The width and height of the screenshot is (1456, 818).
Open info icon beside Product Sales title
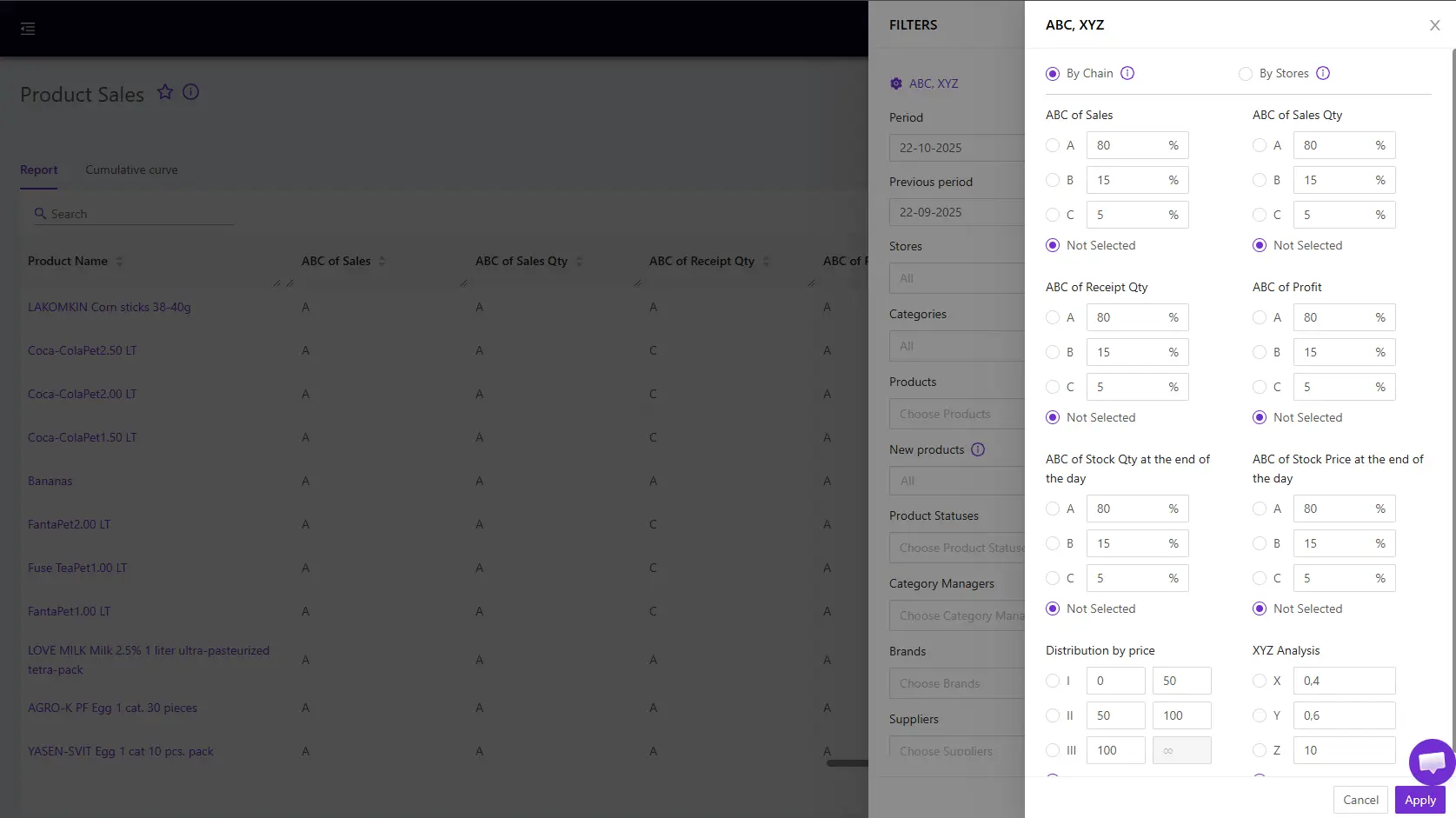191,92
